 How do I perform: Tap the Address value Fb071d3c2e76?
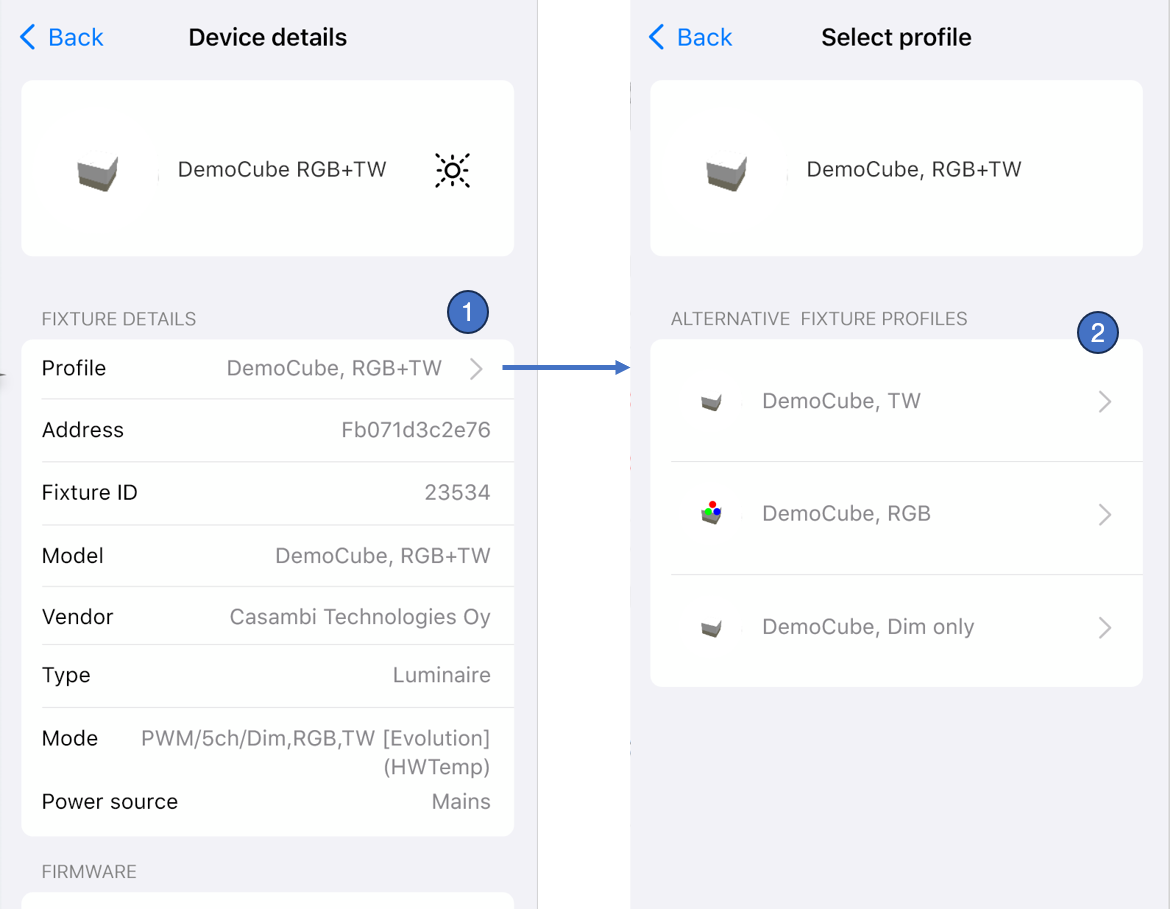415,430
